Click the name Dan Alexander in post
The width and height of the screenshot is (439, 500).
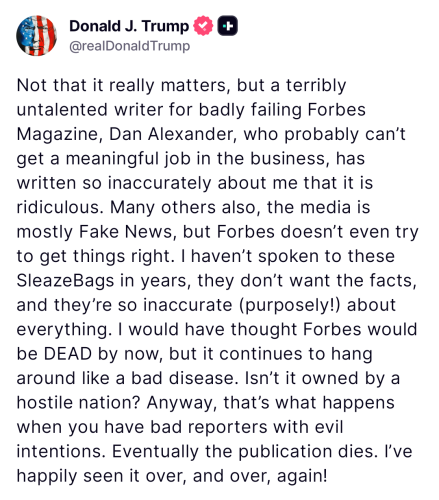coord(173,134)
